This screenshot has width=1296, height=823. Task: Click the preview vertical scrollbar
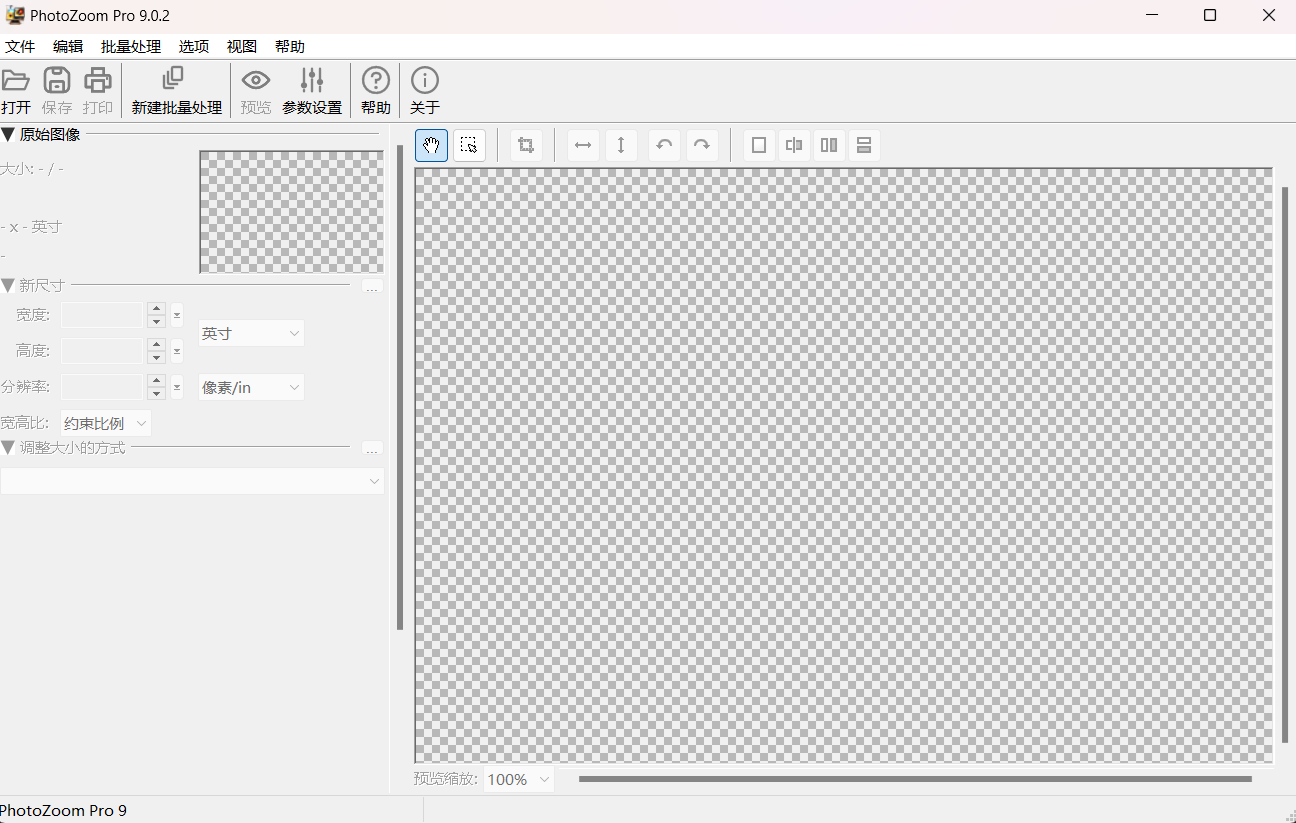click(1286, 465)
